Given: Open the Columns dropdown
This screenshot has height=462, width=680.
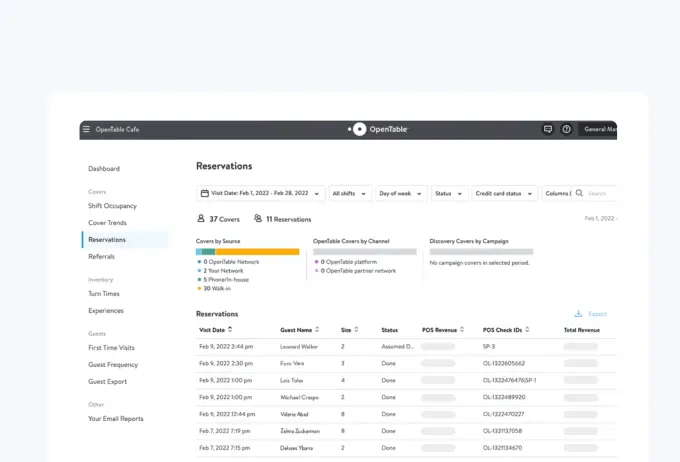Looking at the screenshot, I should pyautogui.click(x=558, y=193).
